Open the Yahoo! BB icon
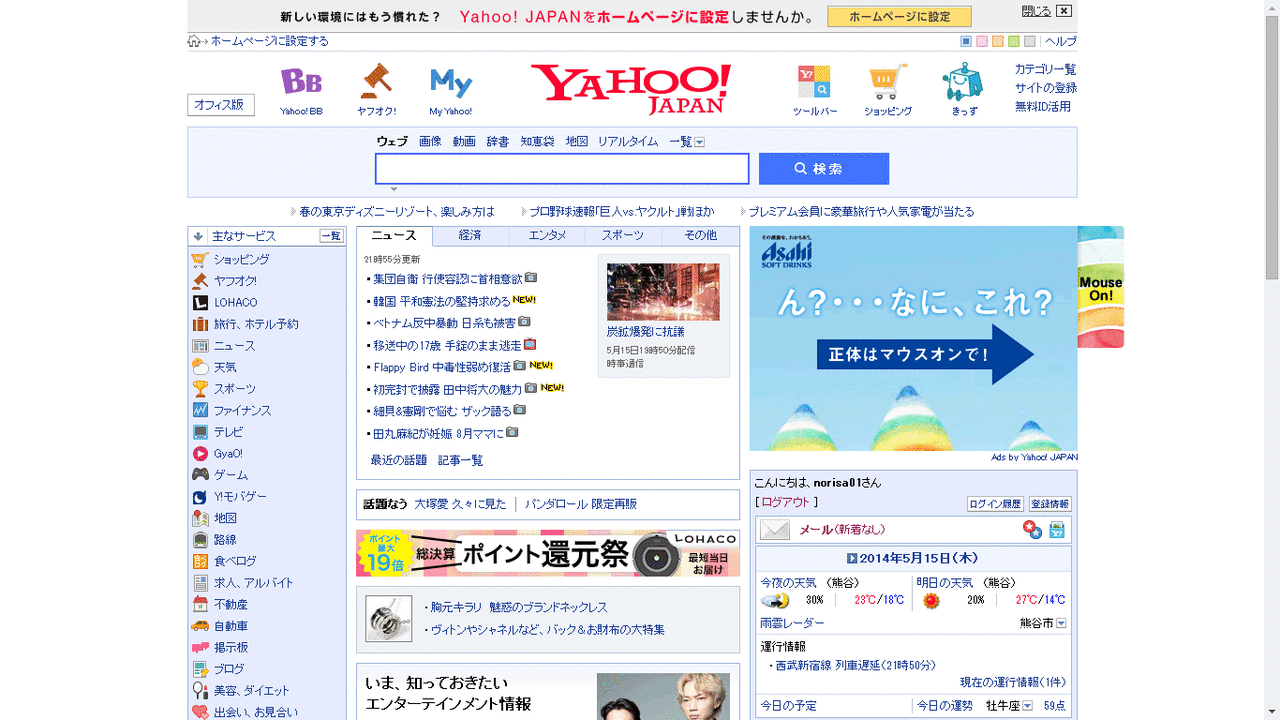 click(301, 81)
